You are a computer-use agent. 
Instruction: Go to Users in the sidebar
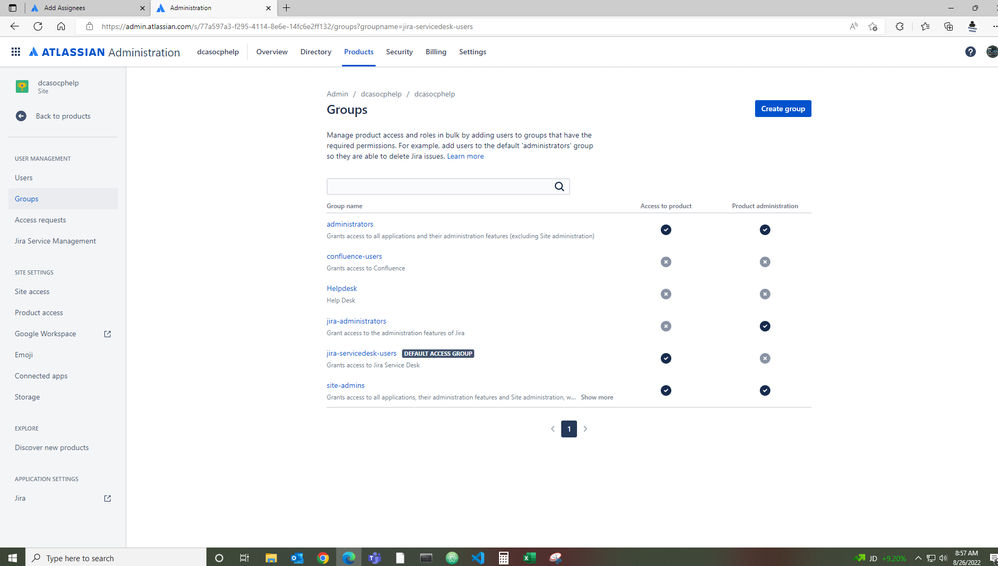tap(63, 178)
